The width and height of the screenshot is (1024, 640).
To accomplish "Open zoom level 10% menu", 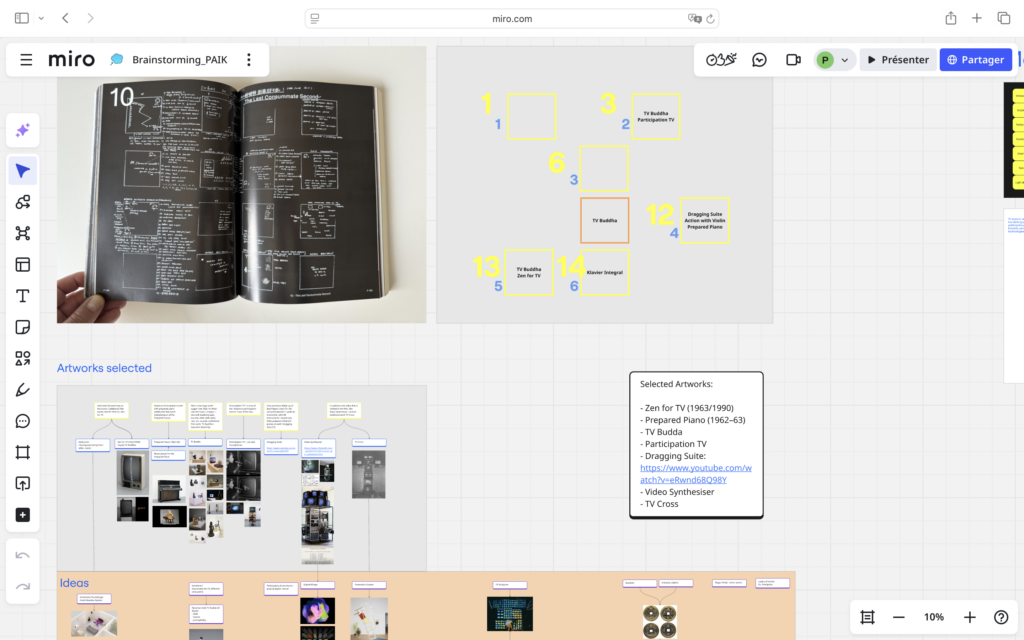I will point(934,617).
